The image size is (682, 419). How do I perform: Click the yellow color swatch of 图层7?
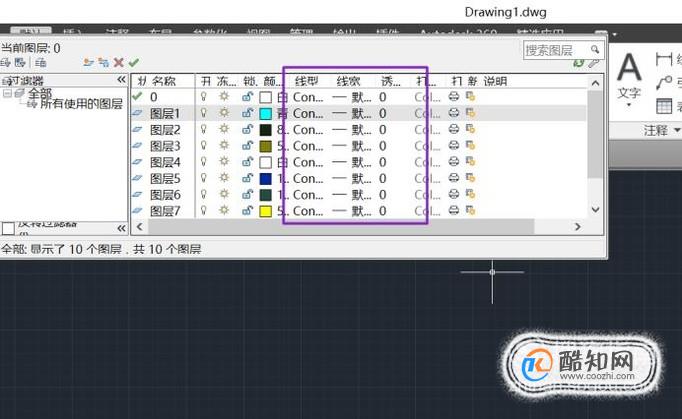pyautogui.click(x=265, y=211)
